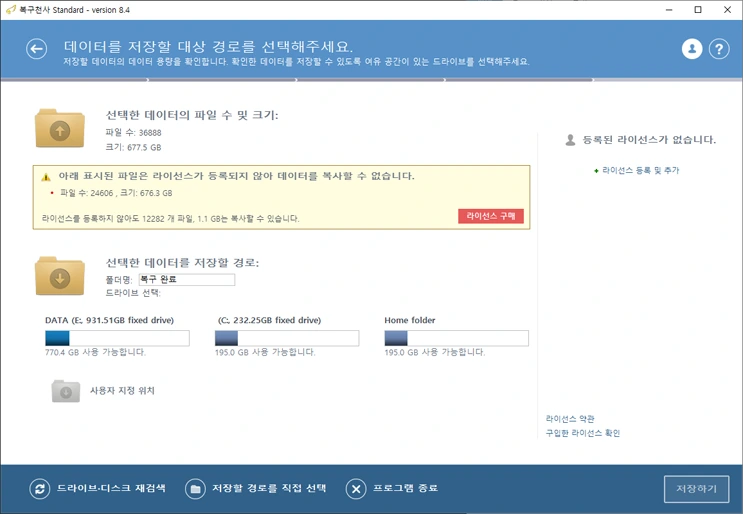The image size is (743, 514).
Task: Click 등록된 라이선스가 없습니다 text
Action: pyautogui.click(x=649, y=139)
